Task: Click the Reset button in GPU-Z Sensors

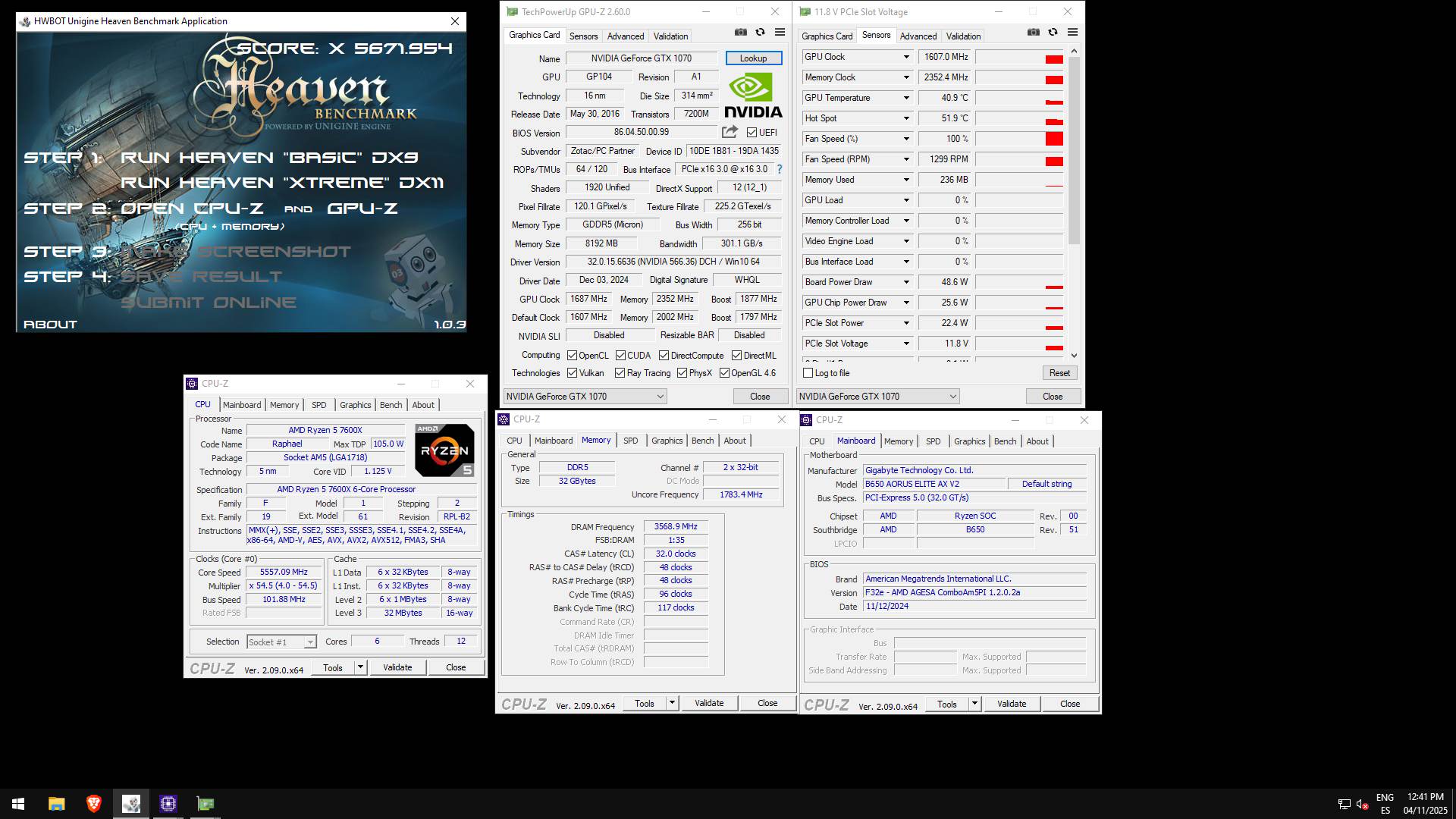Action: pyautogui.click(x=1059, y=373)
